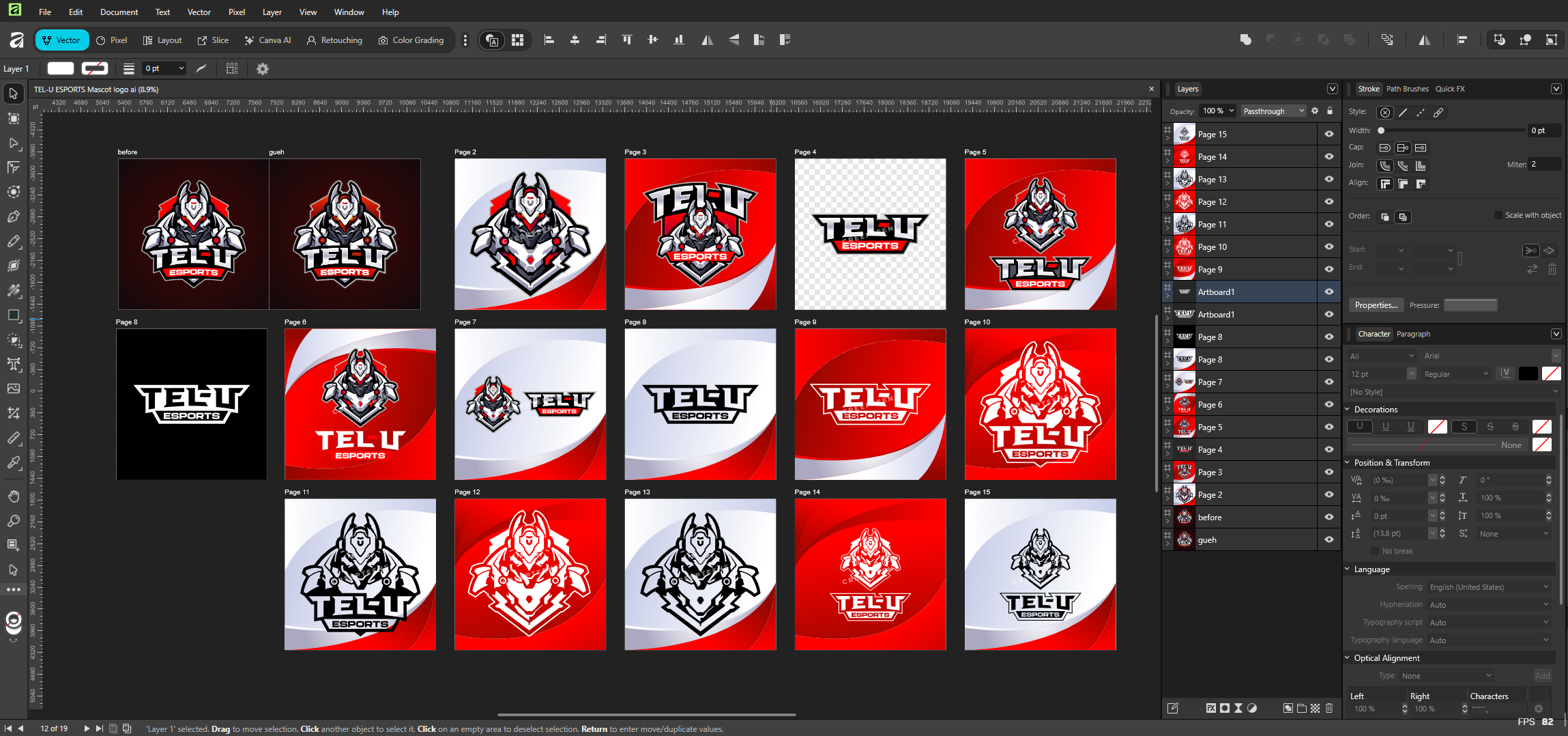The image size is (1568, 736).
Task: Click the align center horizontally icon
Action: [x=575, y=40]
